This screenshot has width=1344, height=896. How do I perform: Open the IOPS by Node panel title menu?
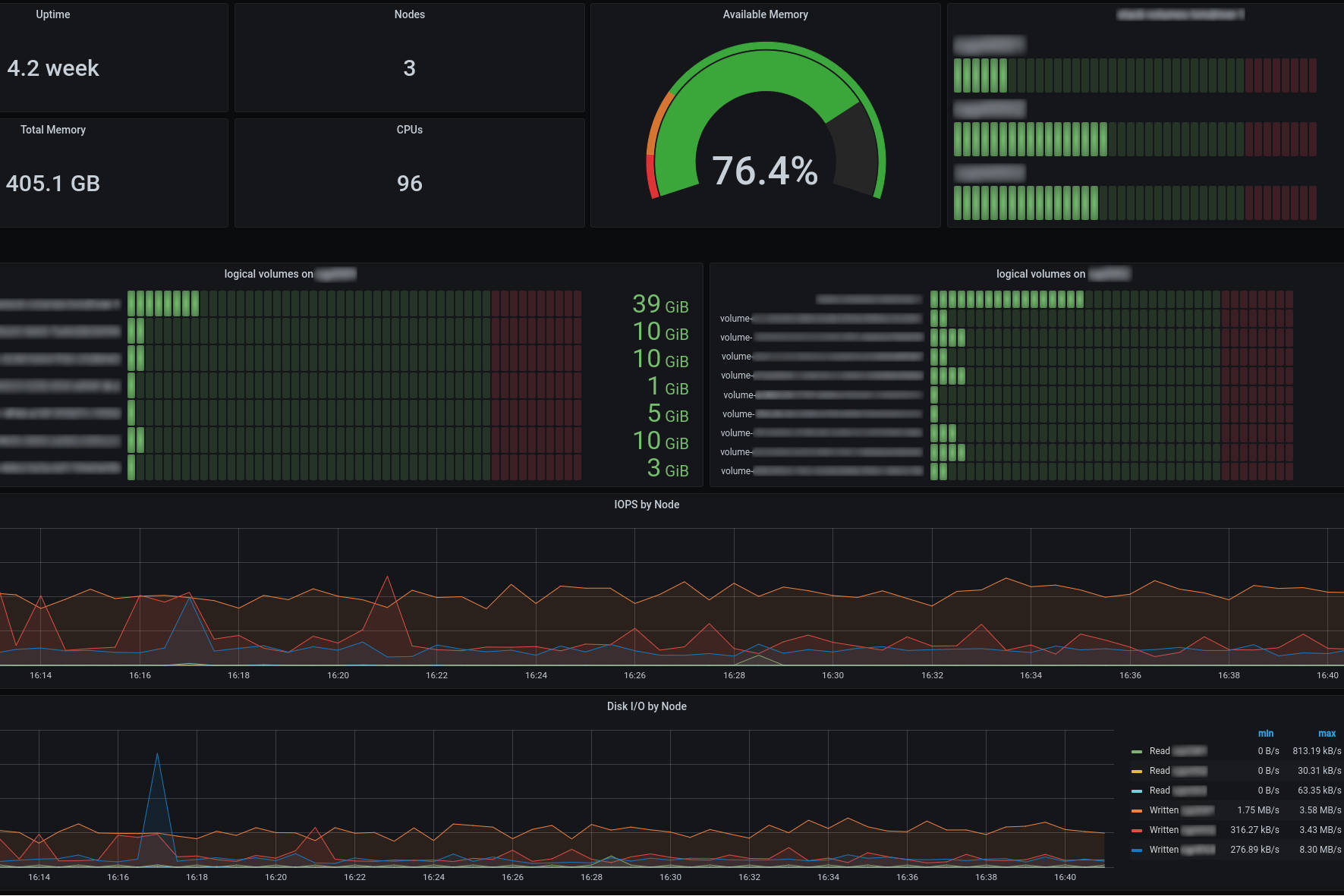coord(647,505)
